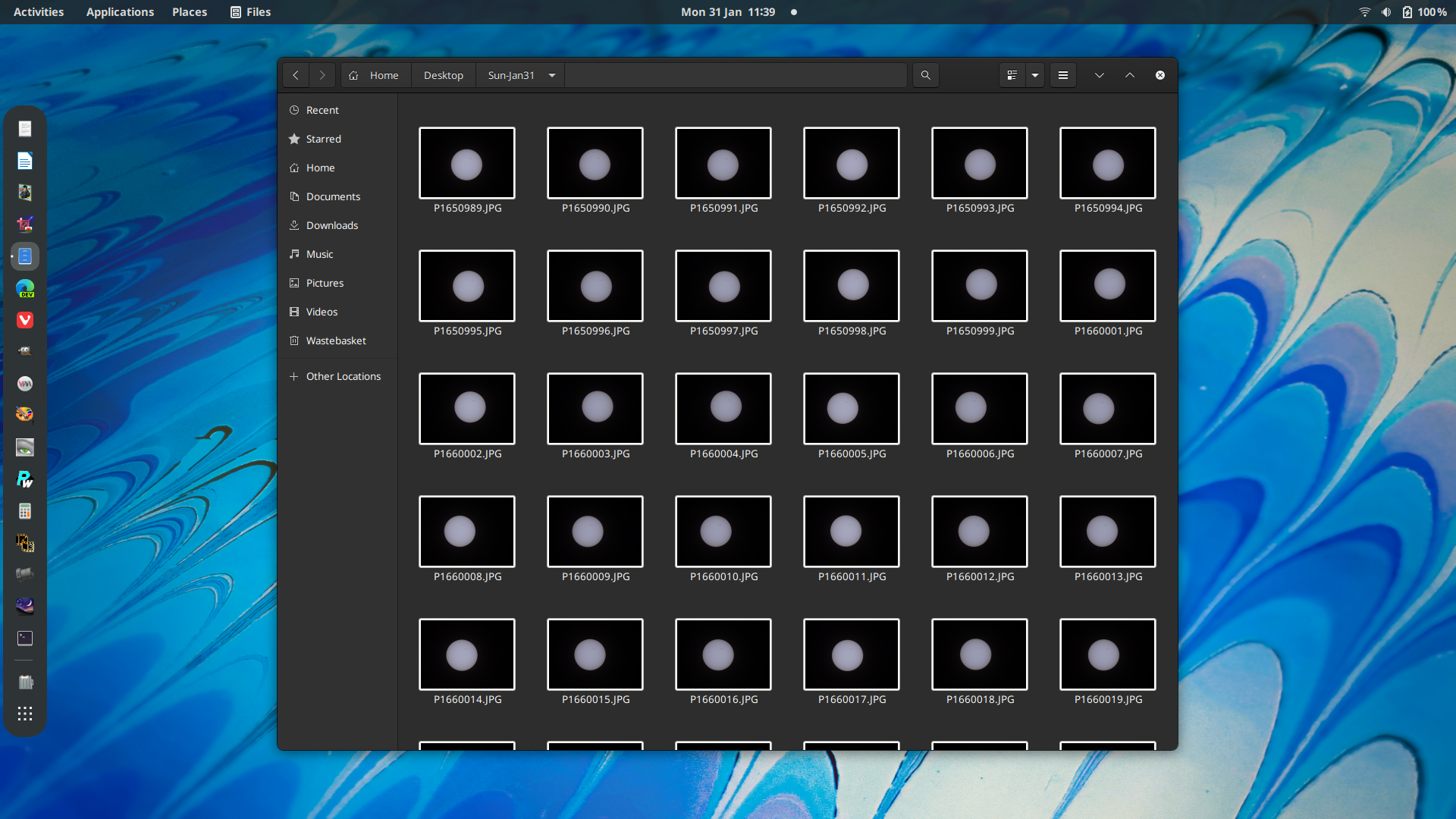
Task: Expand Sun-Jan31 folder path dropdown
Action: coord(552,75)
